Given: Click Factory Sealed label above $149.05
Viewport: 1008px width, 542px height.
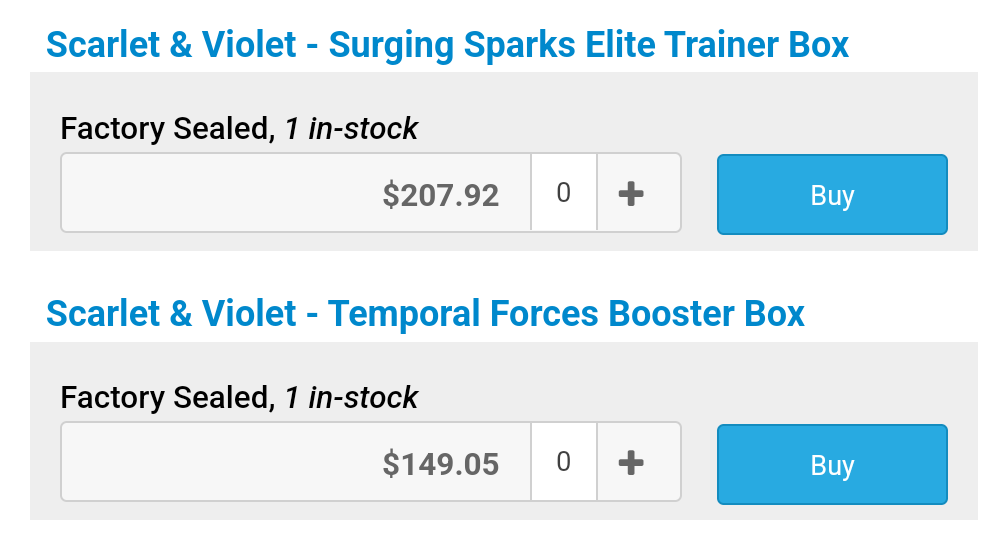Looking at the screenshot, I should [165, 398].
